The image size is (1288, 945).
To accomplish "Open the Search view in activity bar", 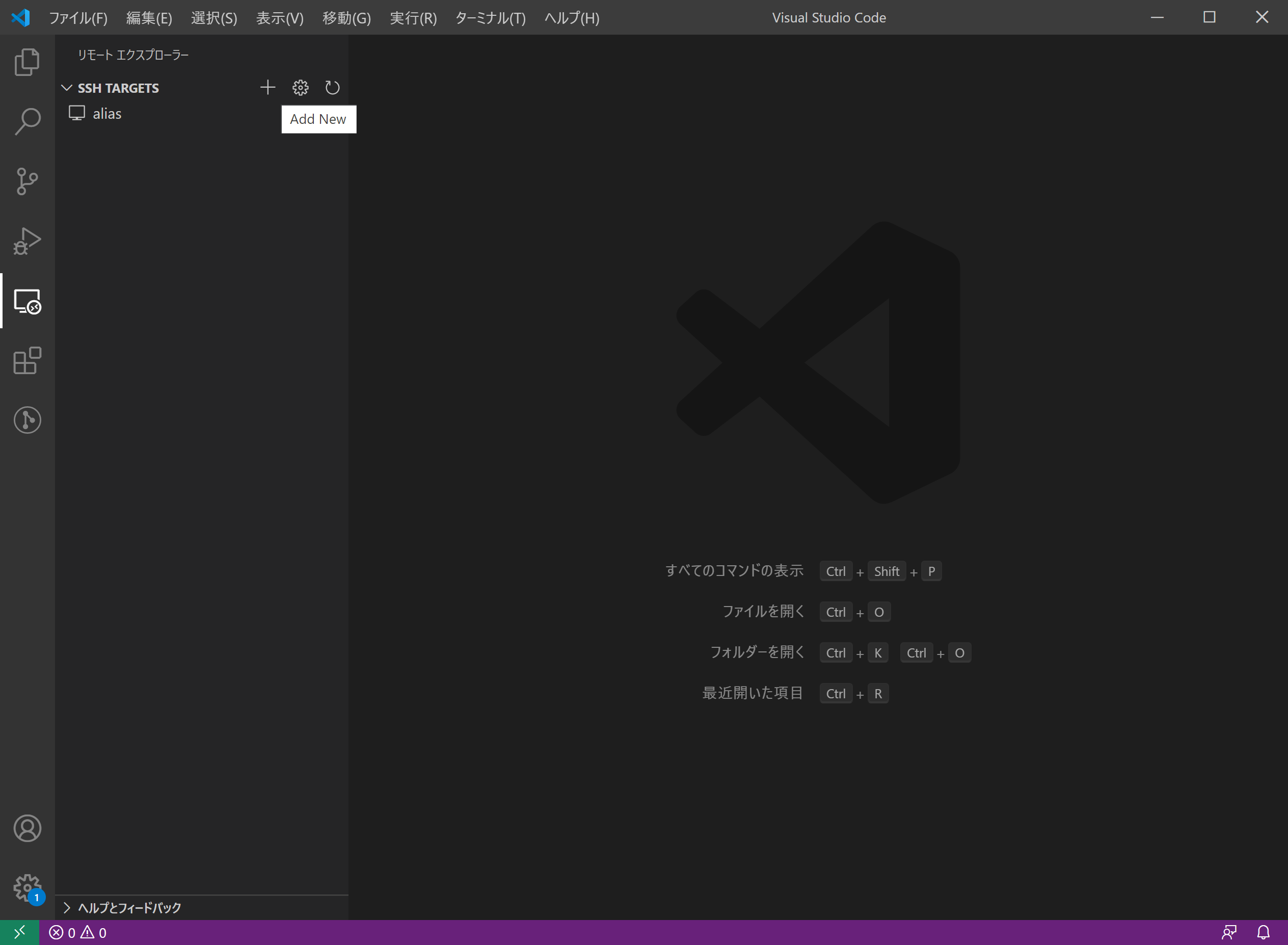I will point(27,122).
